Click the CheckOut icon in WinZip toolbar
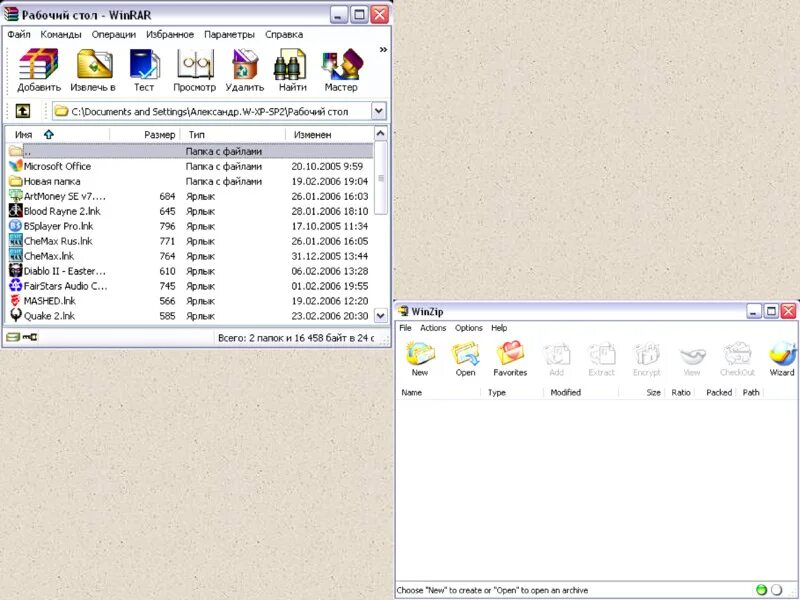Screen dimensions: 800x600 (737, 358)
